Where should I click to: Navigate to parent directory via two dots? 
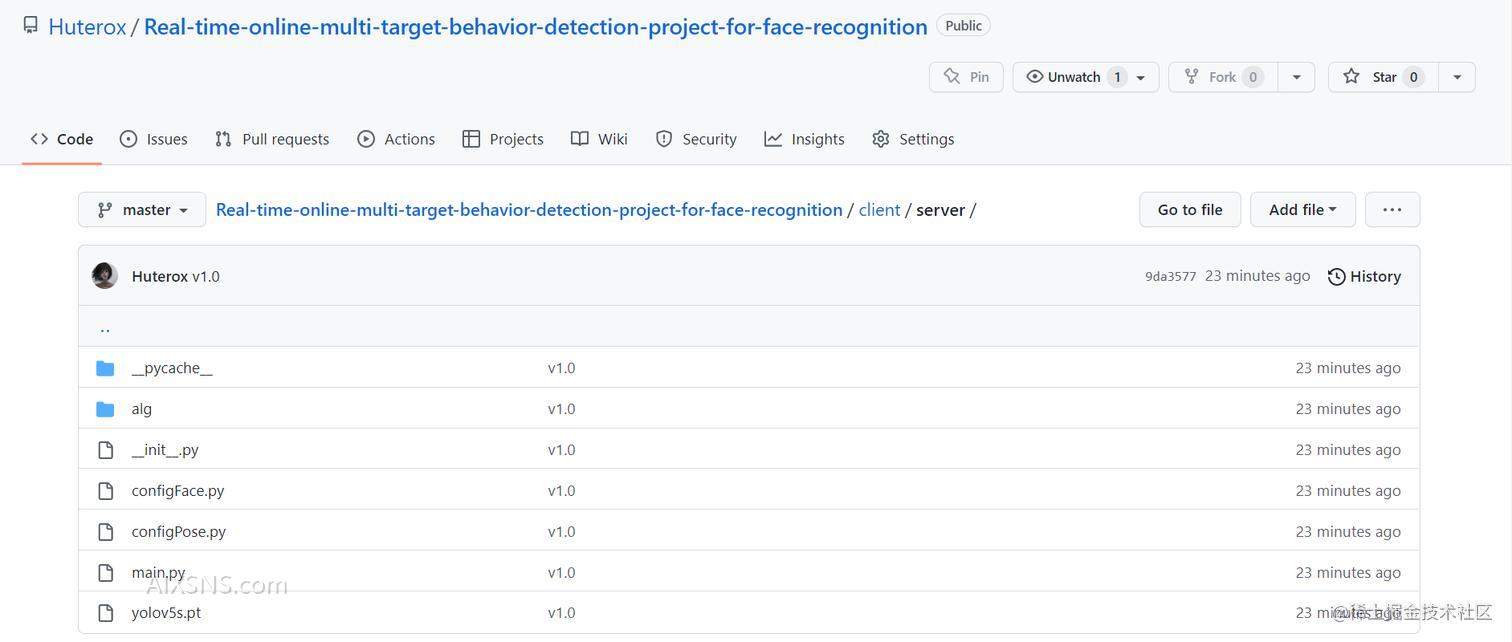coord(105,327)
